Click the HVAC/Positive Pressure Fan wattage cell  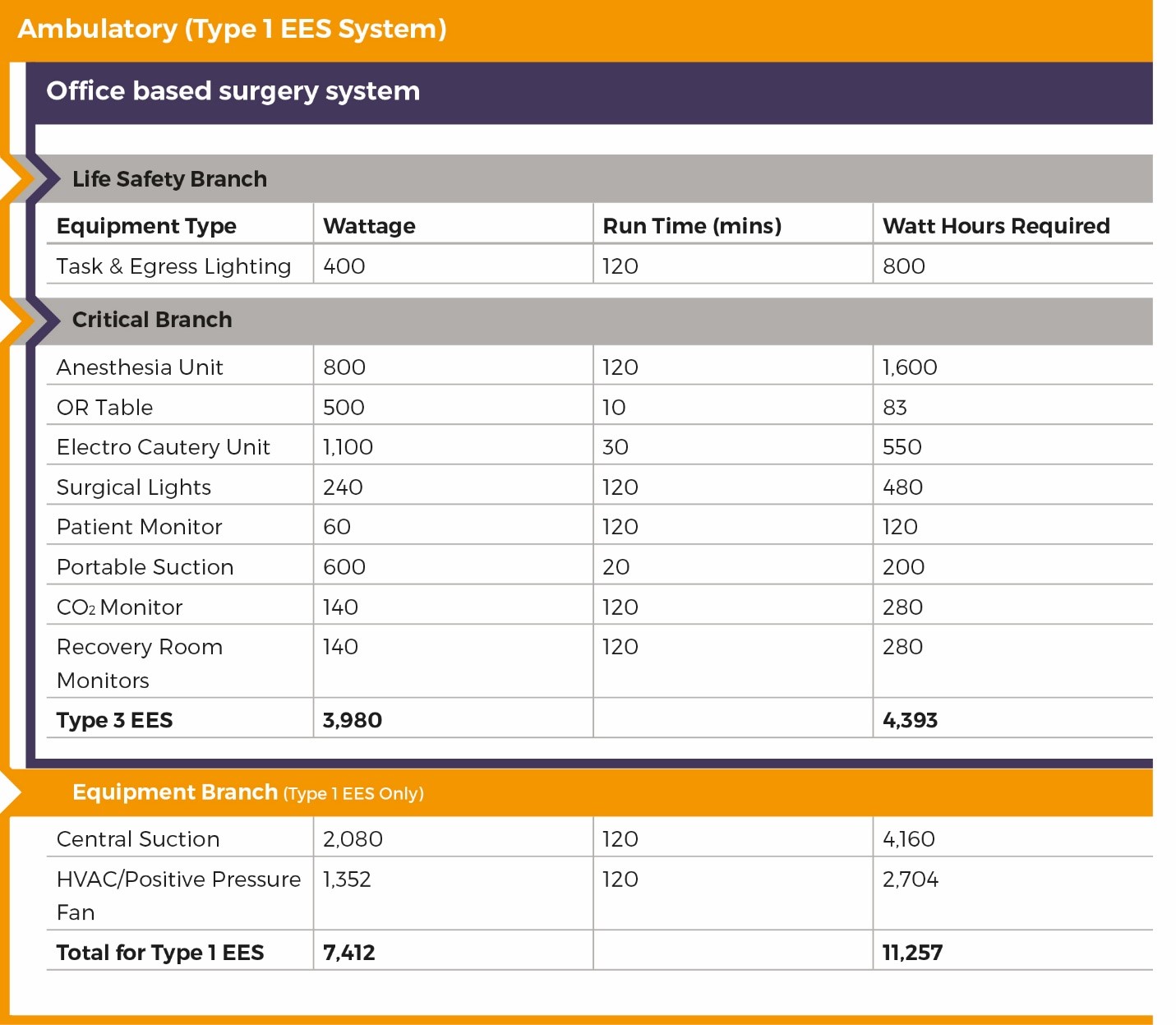pyautogui.click(x=345, y=879)
